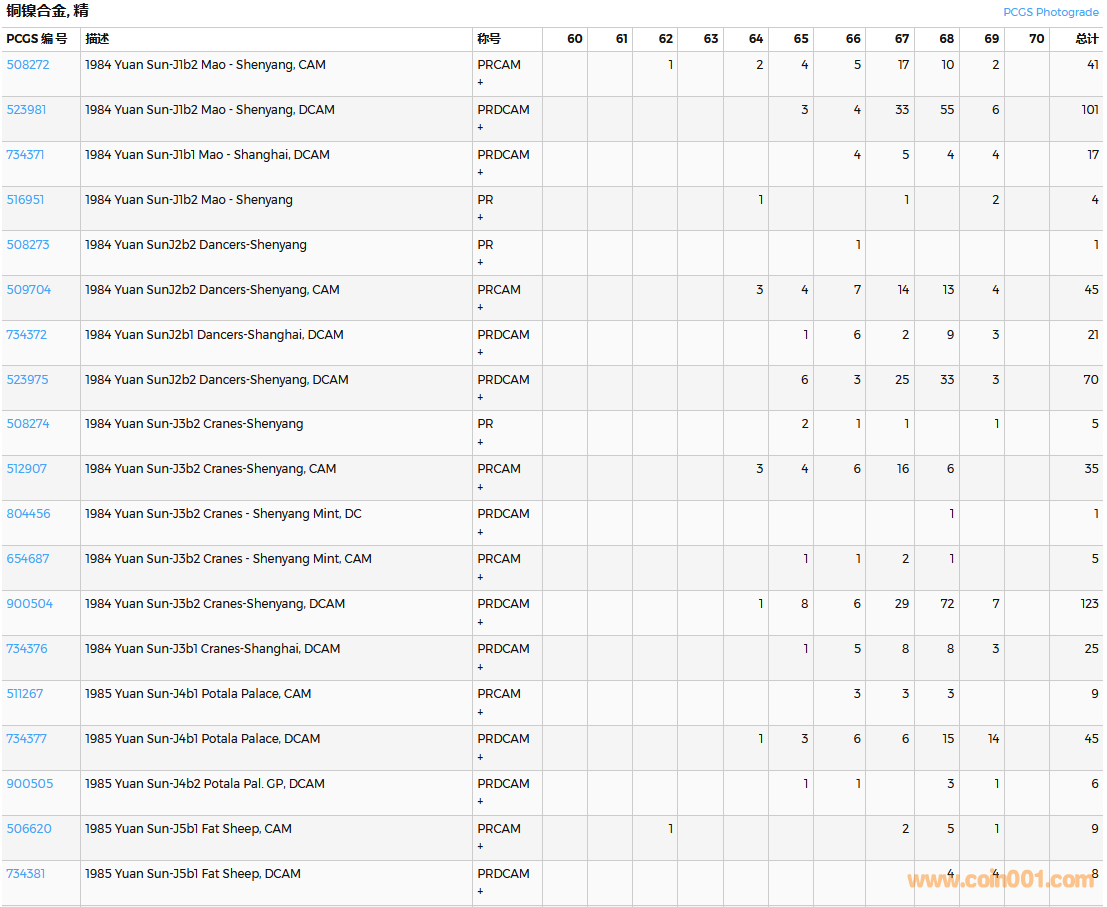Click the grade 70 column header
Viewport: 1107px width, 907px height.
coord(1036,39)
